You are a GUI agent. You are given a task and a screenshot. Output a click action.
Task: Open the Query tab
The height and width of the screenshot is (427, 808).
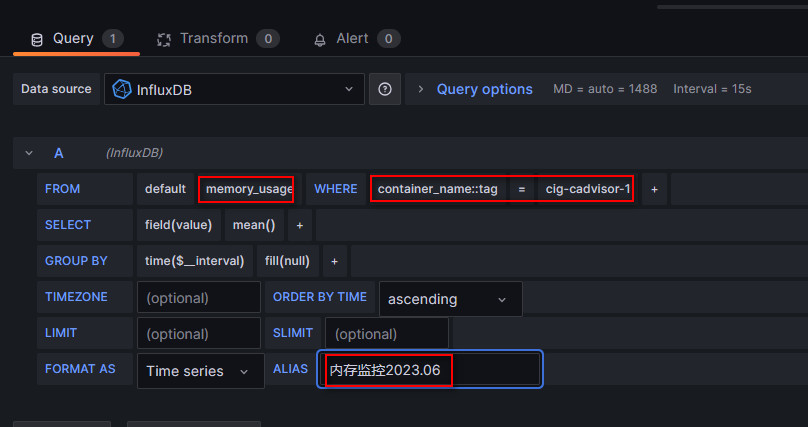coord(76,39)
